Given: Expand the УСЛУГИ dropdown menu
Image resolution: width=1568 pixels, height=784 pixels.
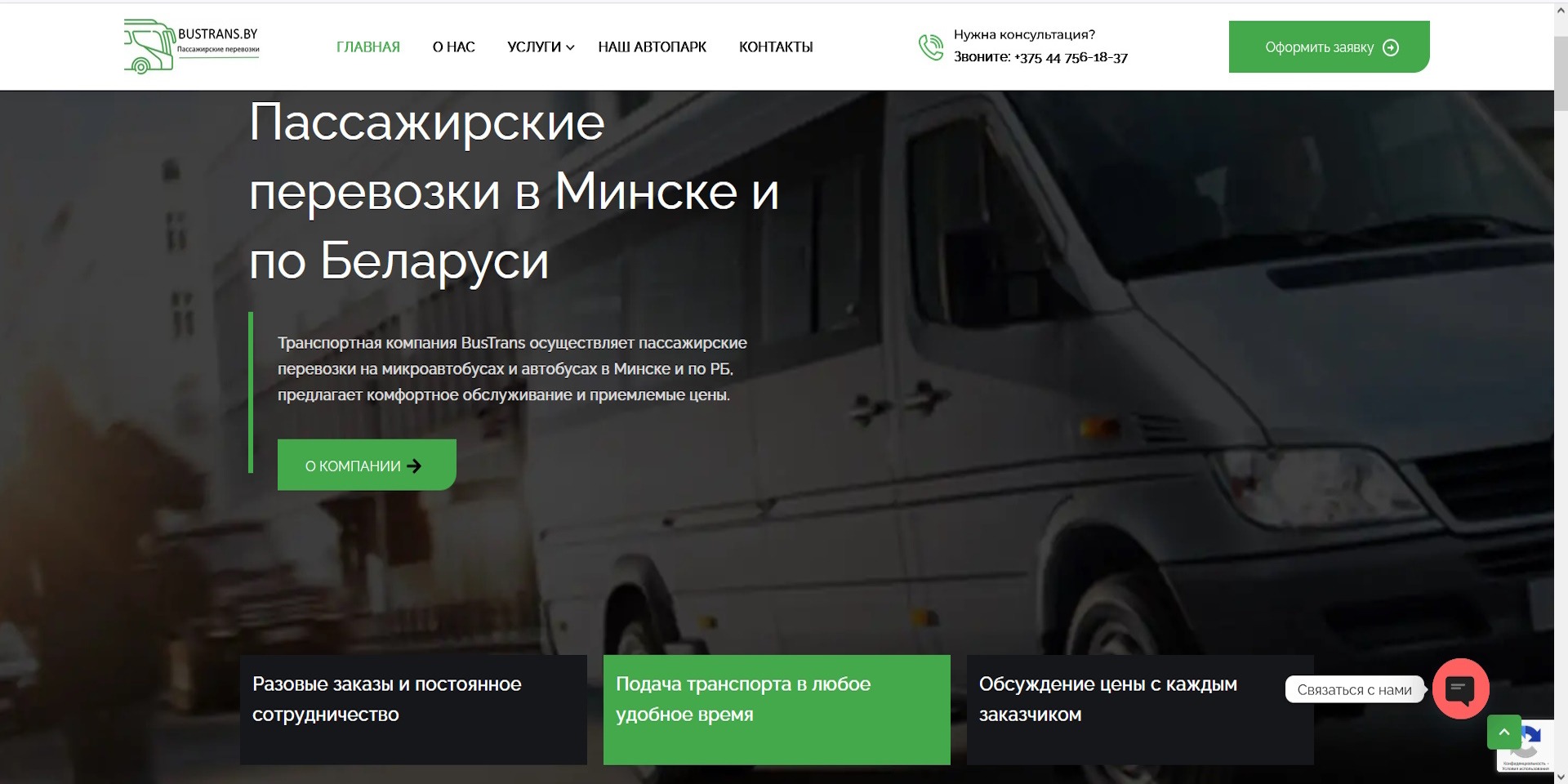Looking at the screenshot, I should click(x=534, y=47).
